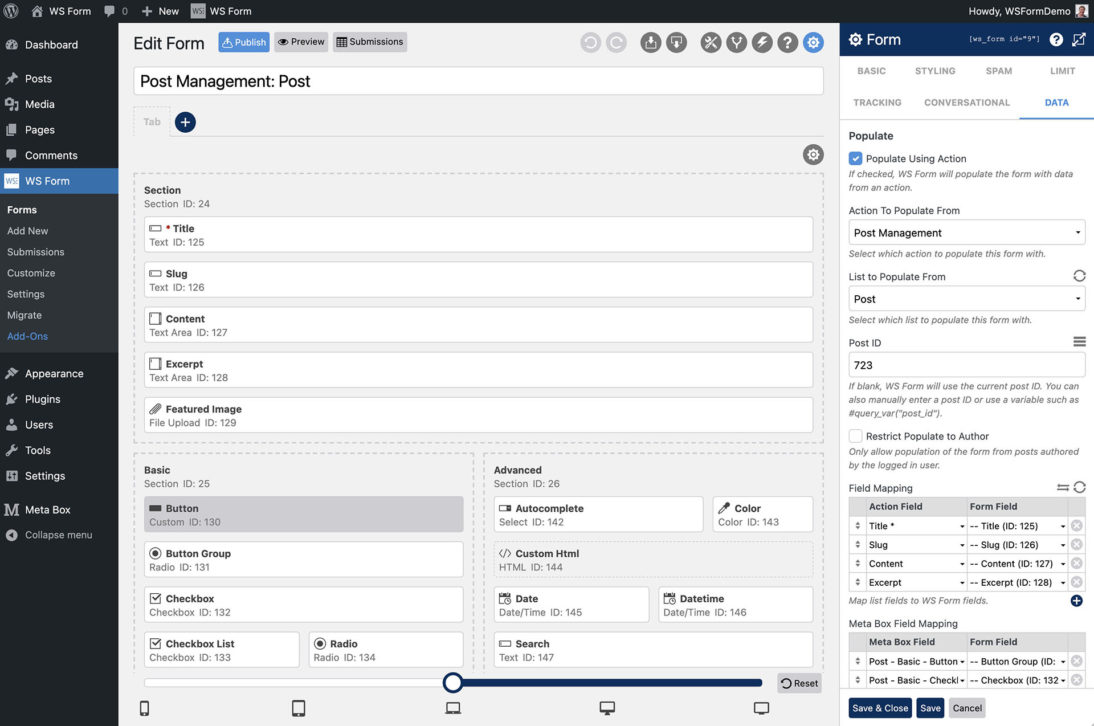Screen dimensions: 1094x726
Task: Refresh the Field Mapping list icon
Action: pos(1079,487)
